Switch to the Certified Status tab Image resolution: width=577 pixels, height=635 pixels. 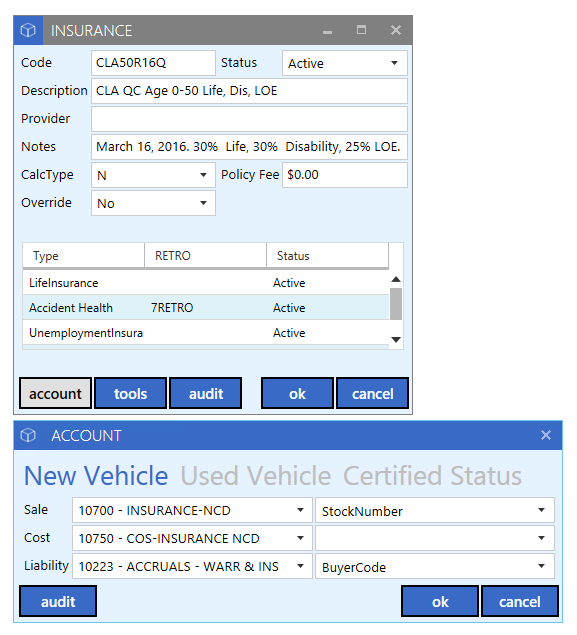[x=432, y=475]
